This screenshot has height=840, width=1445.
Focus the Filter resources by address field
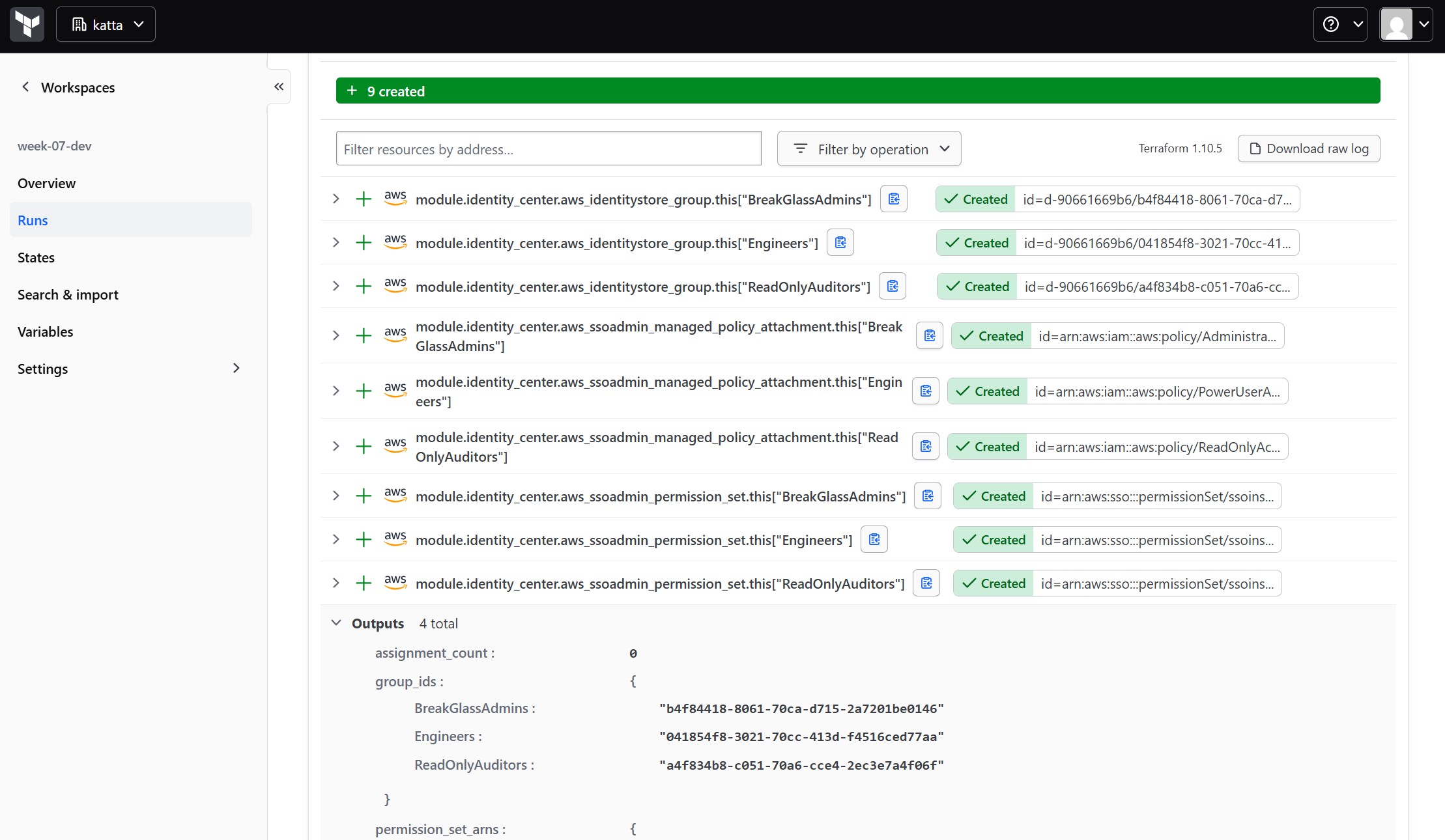549,148
